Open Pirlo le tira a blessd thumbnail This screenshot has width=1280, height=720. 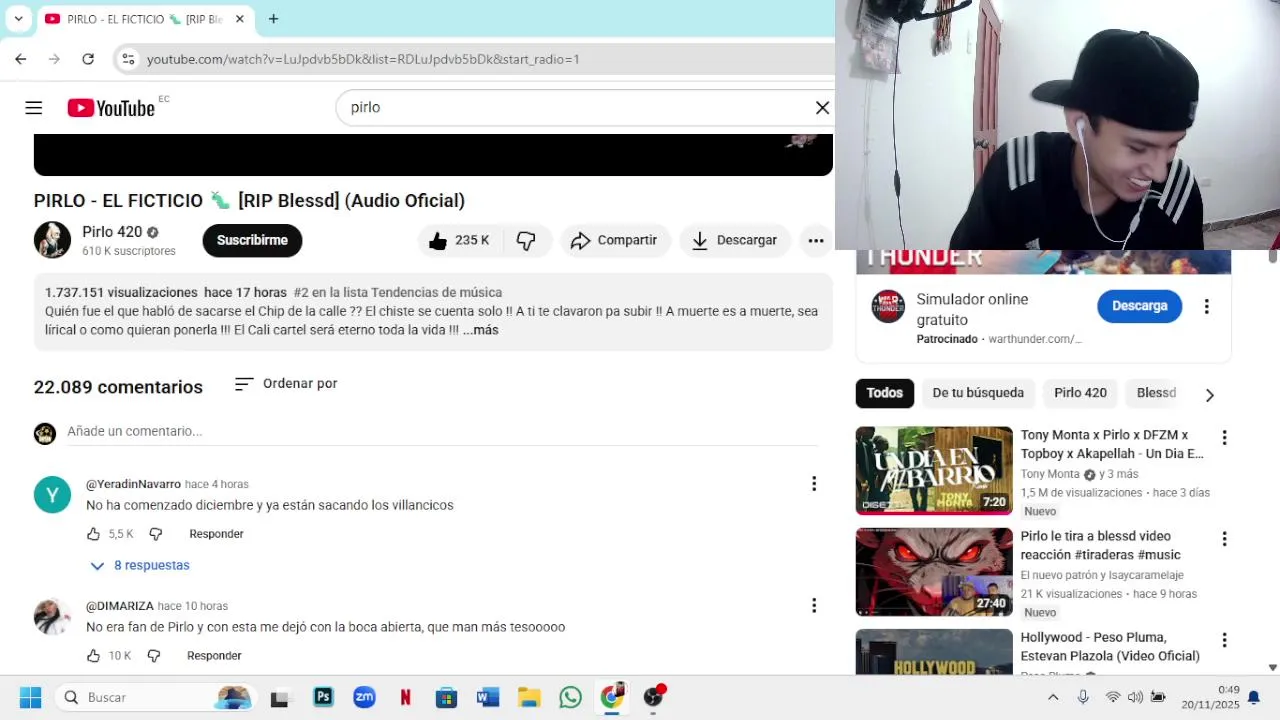(934, 572)
